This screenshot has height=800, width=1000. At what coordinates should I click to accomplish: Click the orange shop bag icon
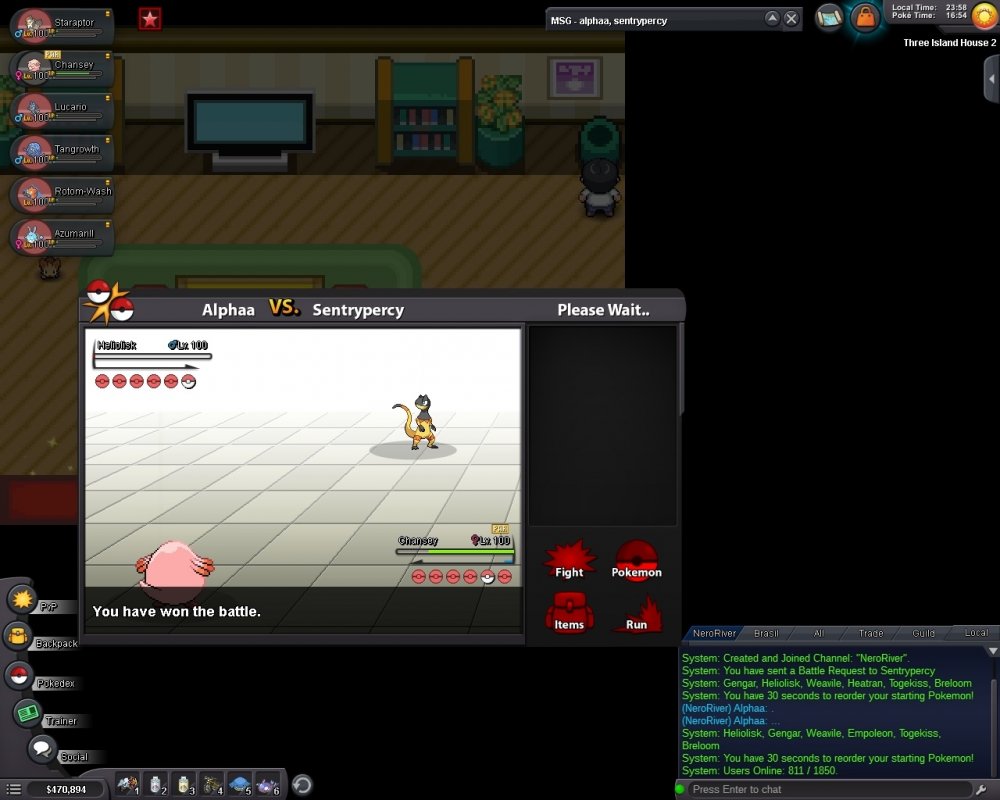(864, 17)
